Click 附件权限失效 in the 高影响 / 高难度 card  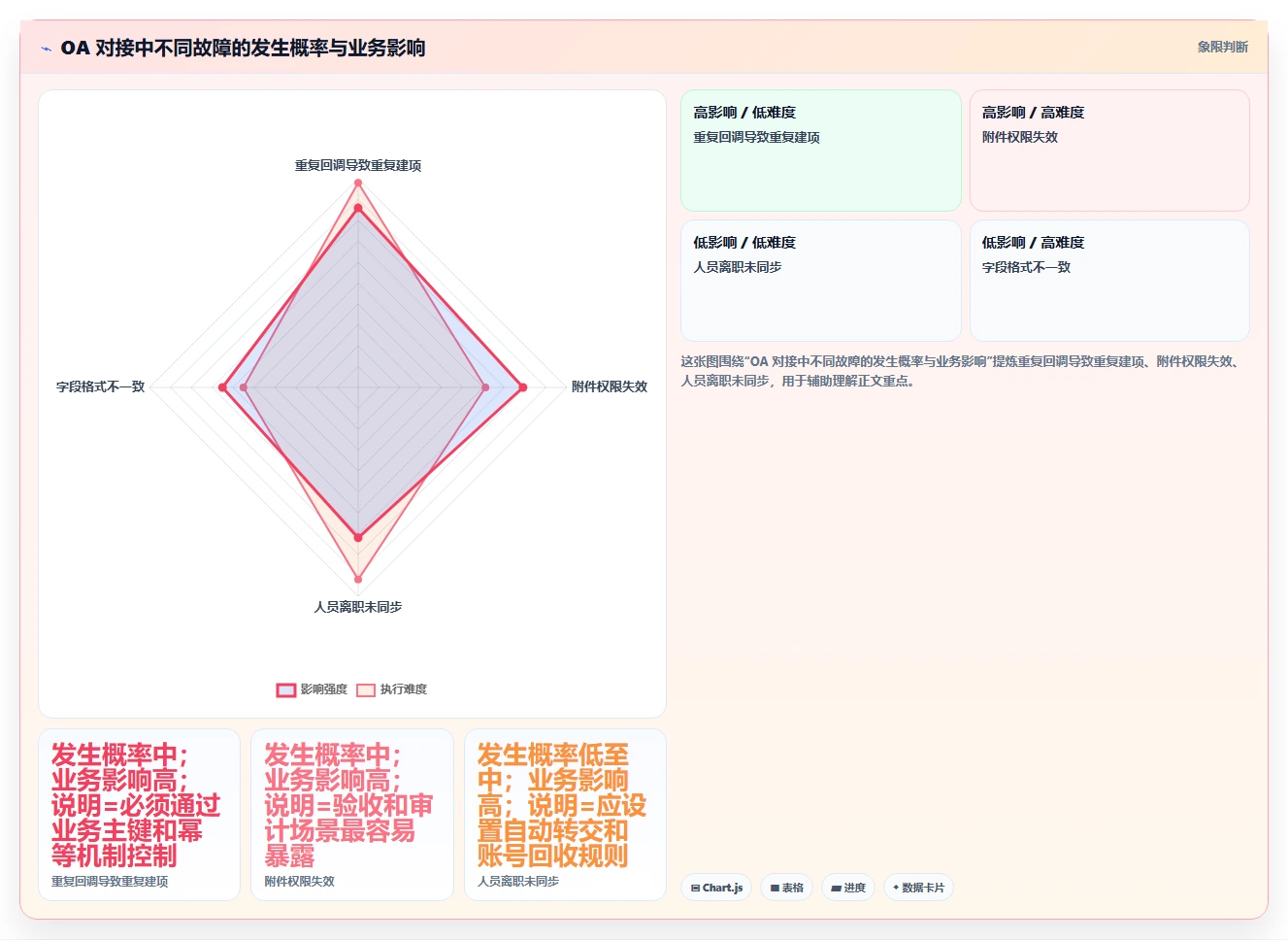(1020, 138)
